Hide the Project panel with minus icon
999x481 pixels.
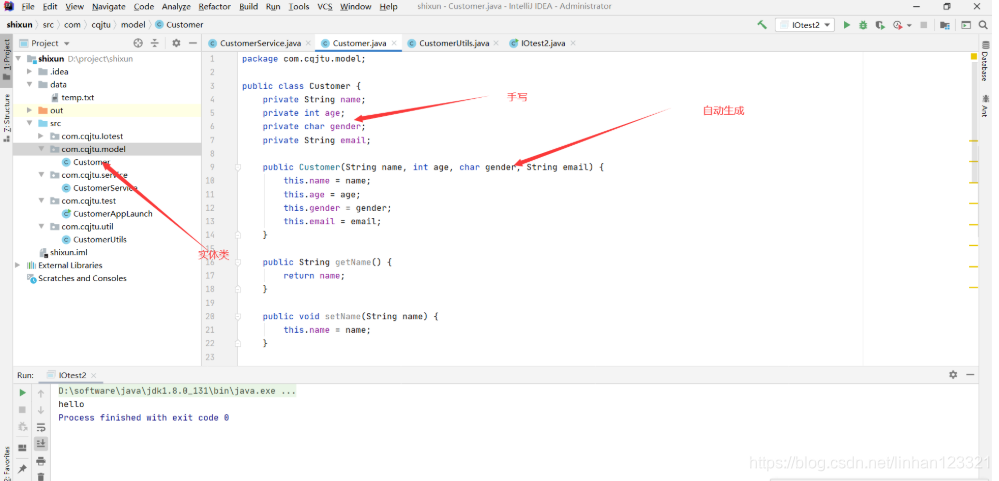(192, 43)
